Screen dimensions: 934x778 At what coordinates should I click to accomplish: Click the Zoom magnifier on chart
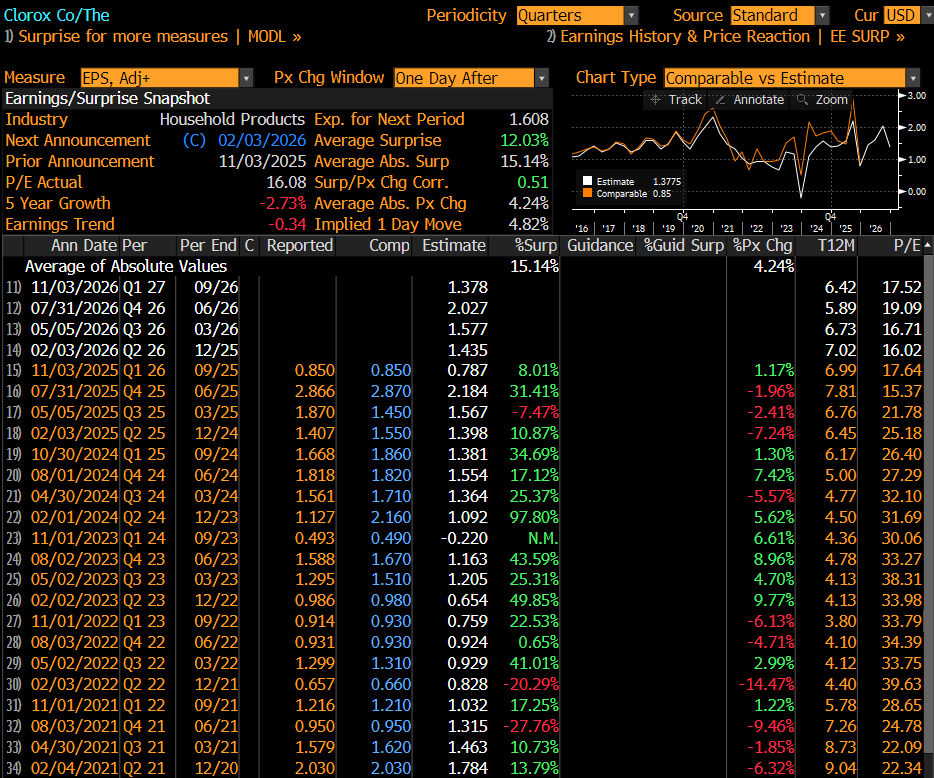[802, 99]
